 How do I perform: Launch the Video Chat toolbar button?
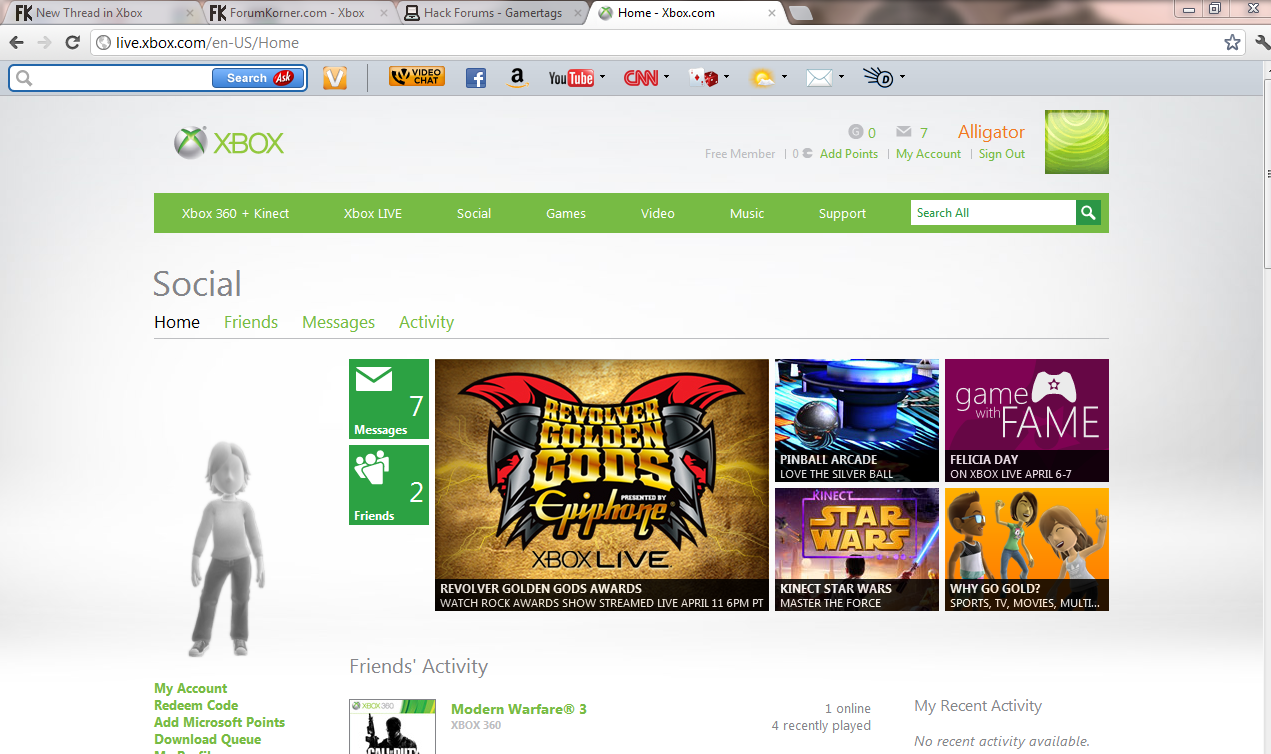[x=417, y=77]
